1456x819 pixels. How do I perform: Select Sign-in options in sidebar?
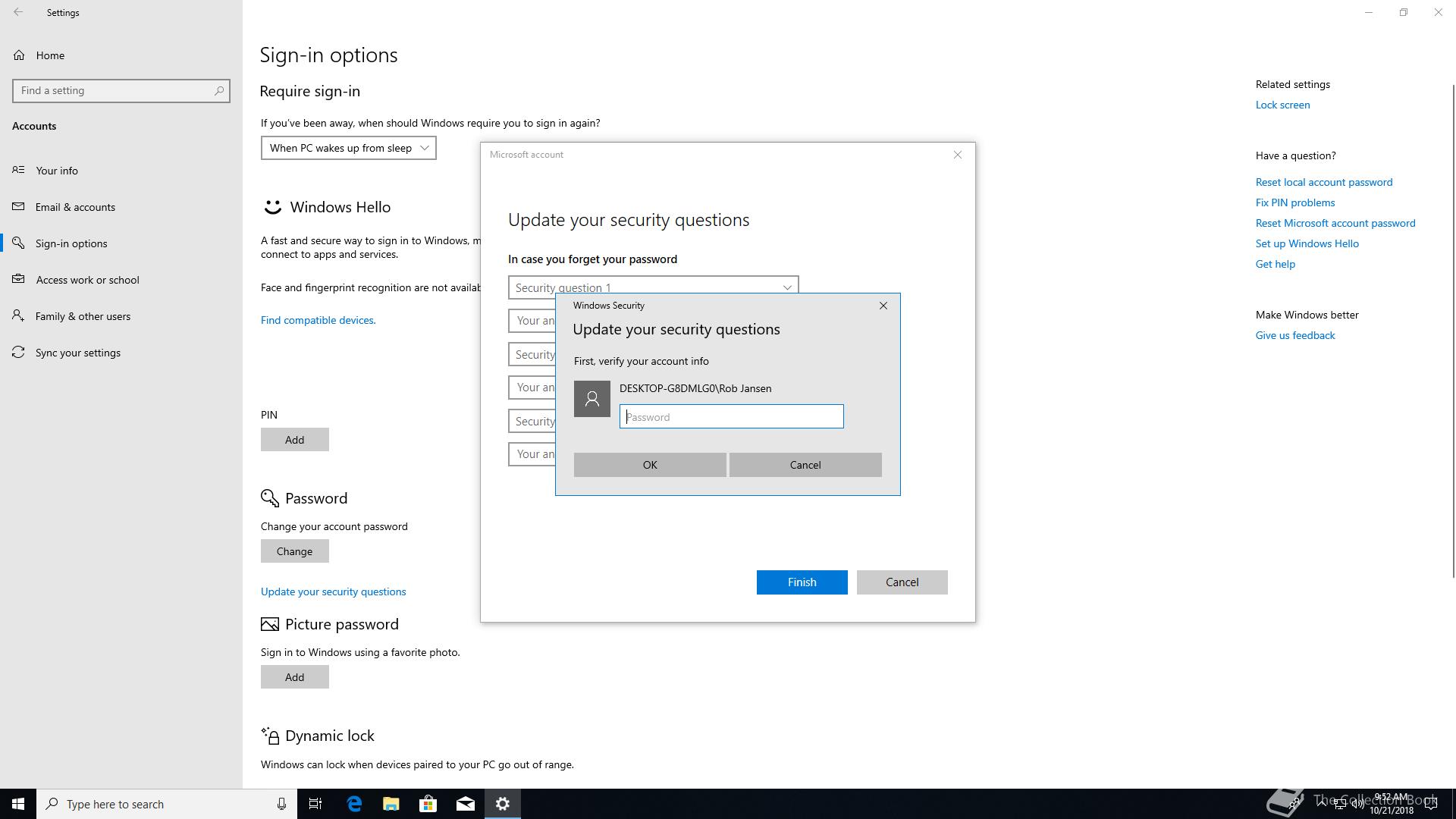click(x=121, y=243)
